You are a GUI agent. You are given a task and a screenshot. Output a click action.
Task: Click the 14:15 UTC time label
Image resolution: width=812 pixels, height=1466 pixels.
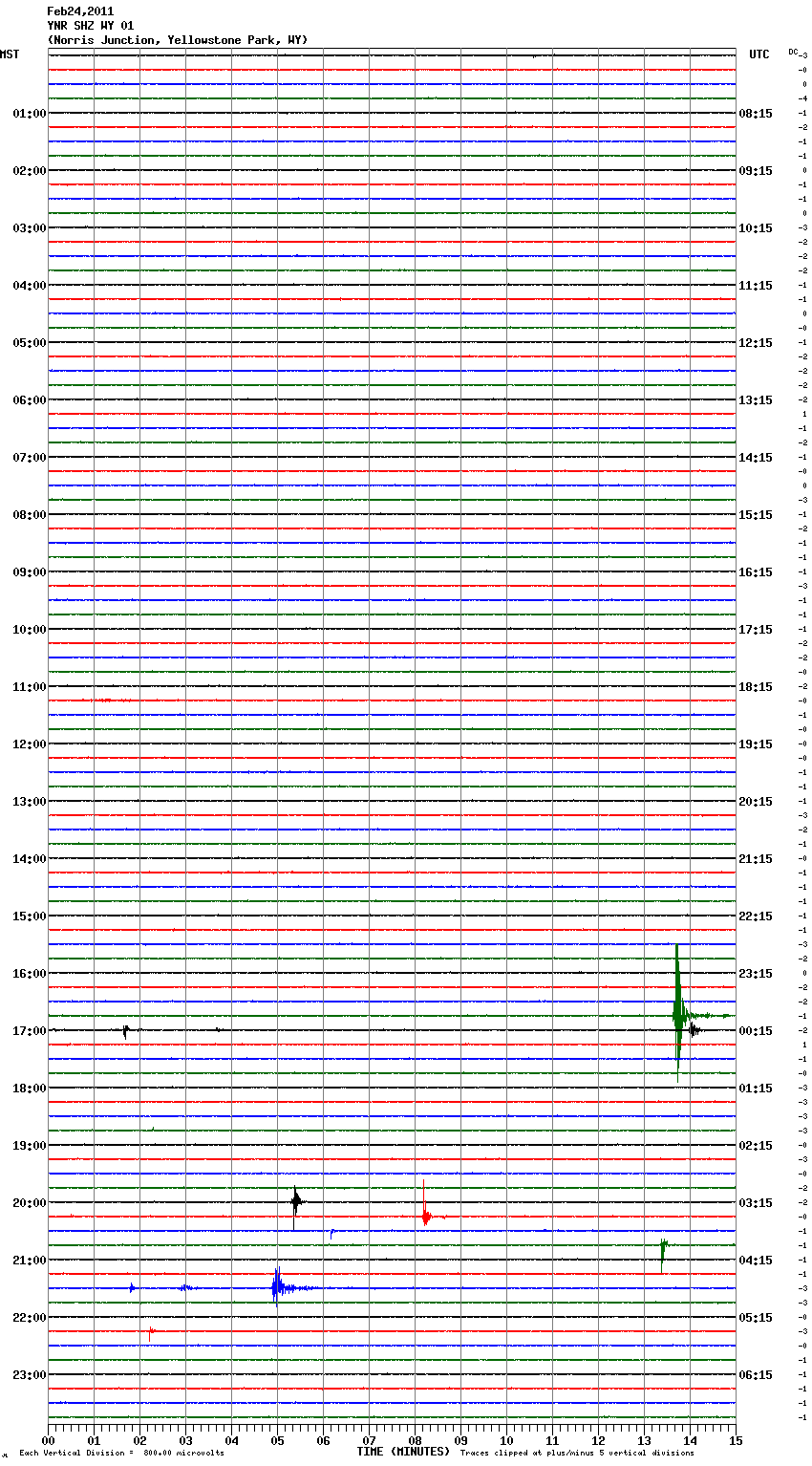click(756, 458)
